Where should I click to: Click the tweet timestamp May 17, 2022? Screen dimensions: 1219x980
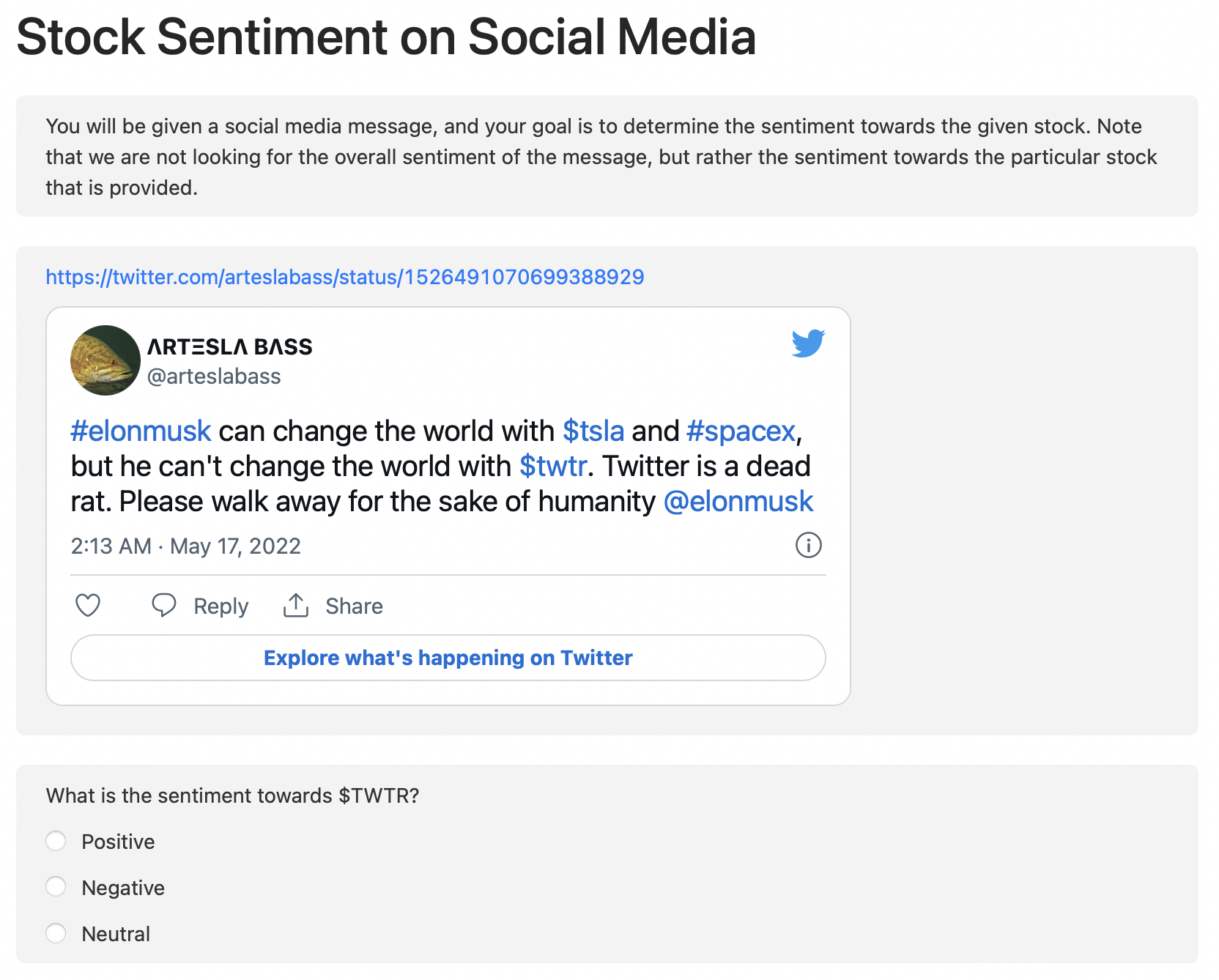pyautogui.click(x=235, y=546)
